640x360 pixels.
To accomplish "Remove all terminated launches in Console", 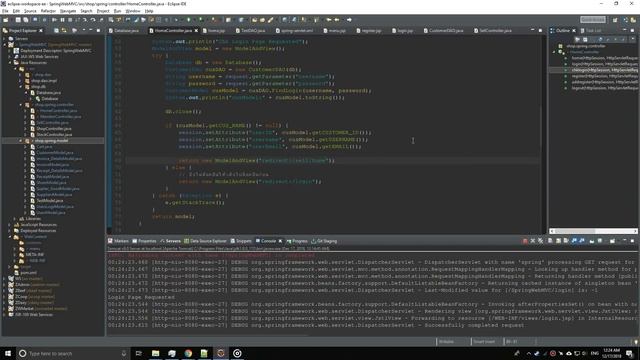I will [x=540, y=241].
